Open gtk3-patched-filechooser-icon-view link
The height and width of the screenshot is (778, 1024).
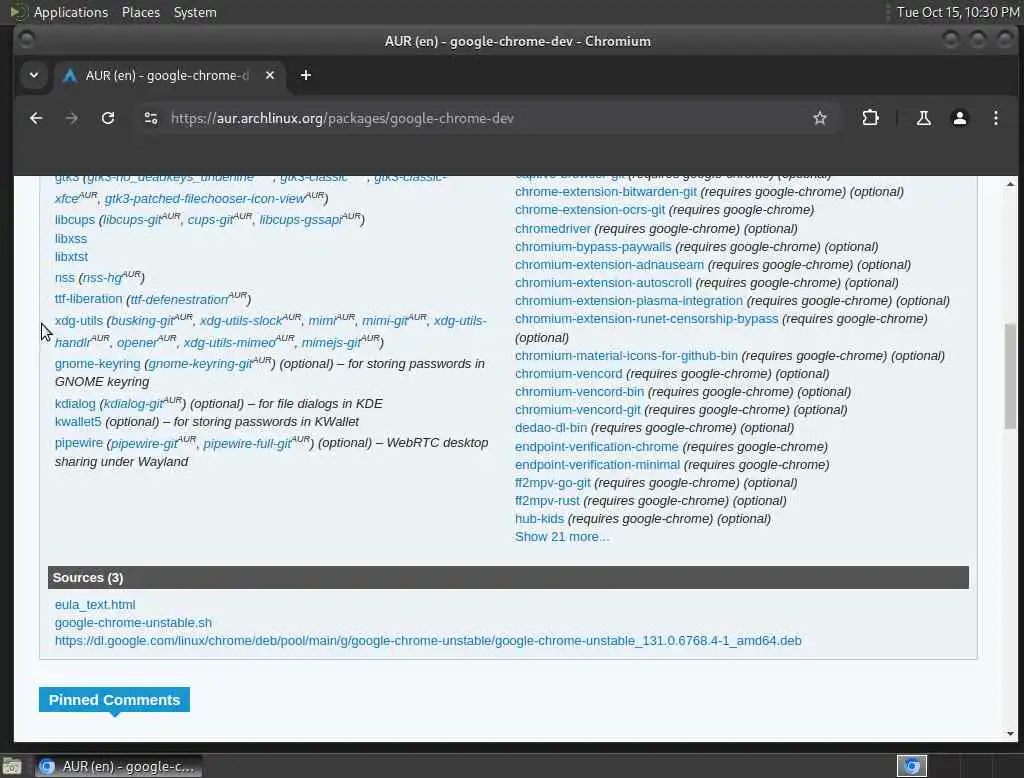click(204, 199)
